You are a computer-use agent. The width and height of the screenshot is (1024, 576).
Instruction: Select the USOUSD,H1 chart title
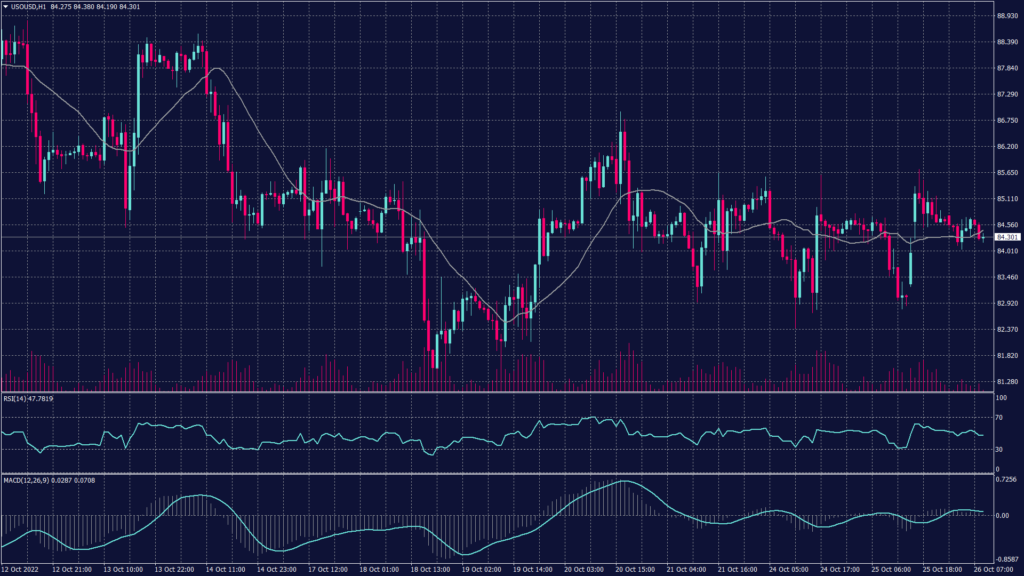pos(30,7)
